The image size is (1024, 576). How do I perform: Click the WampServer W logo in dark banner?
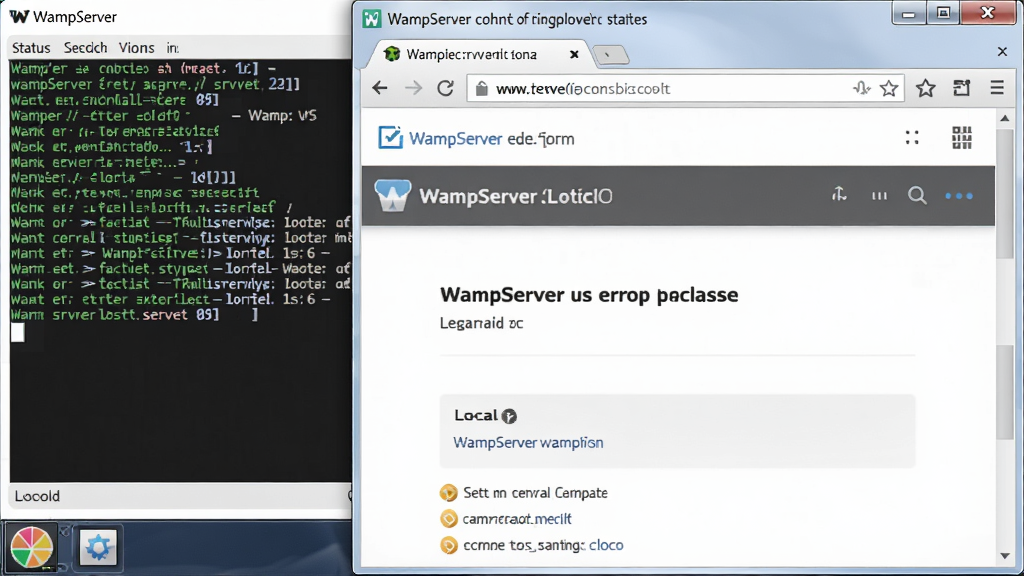tap(392, 195)
